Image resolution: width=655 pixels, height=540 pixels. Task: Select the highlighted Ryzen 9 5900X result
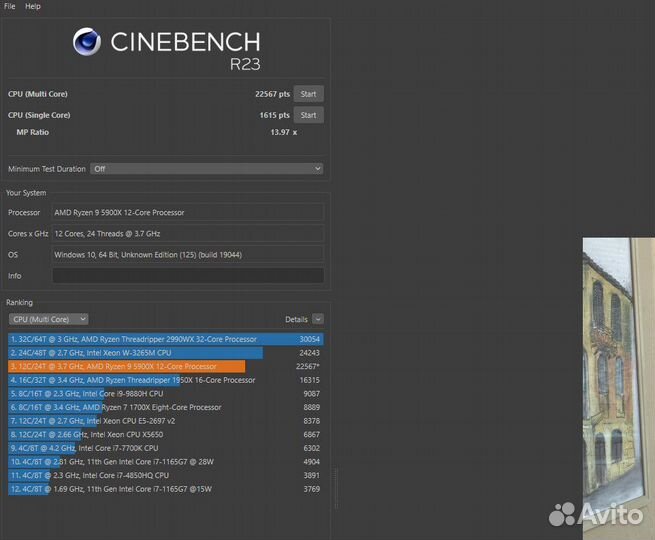tap(165, 366)
